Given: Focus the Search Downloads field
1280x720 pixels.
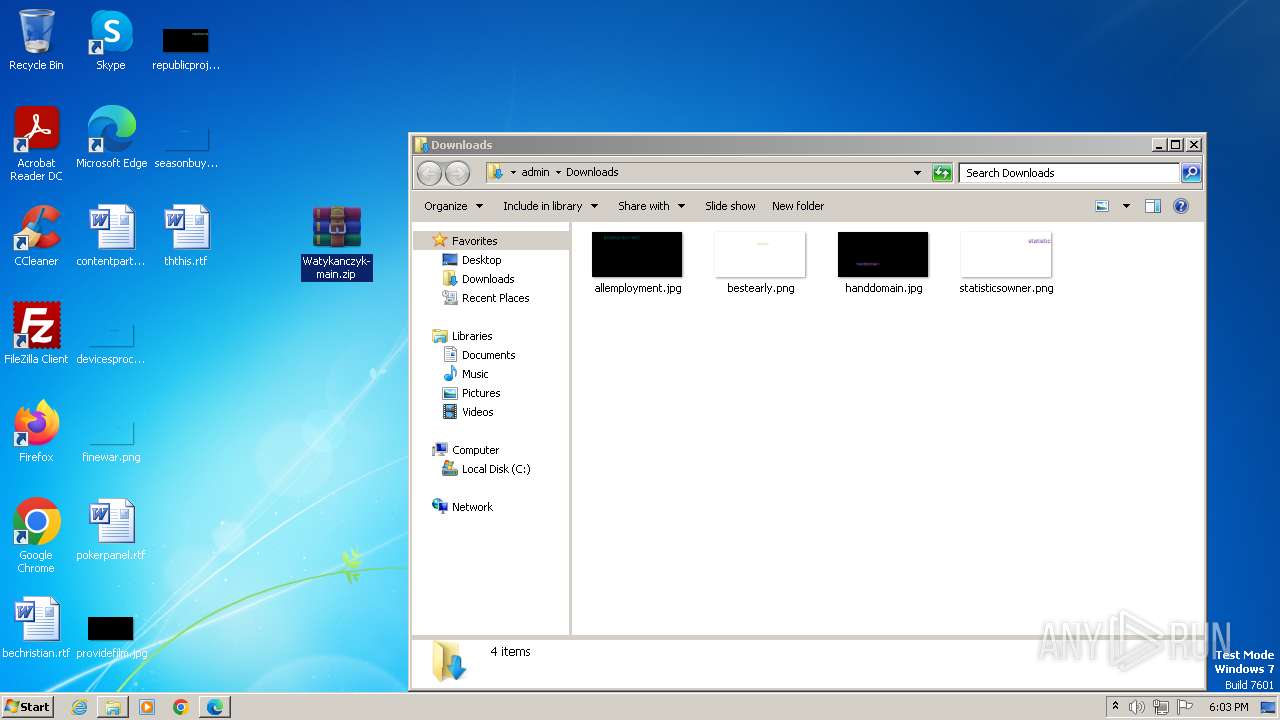Looking at the screenshot, I should 1069,173.
